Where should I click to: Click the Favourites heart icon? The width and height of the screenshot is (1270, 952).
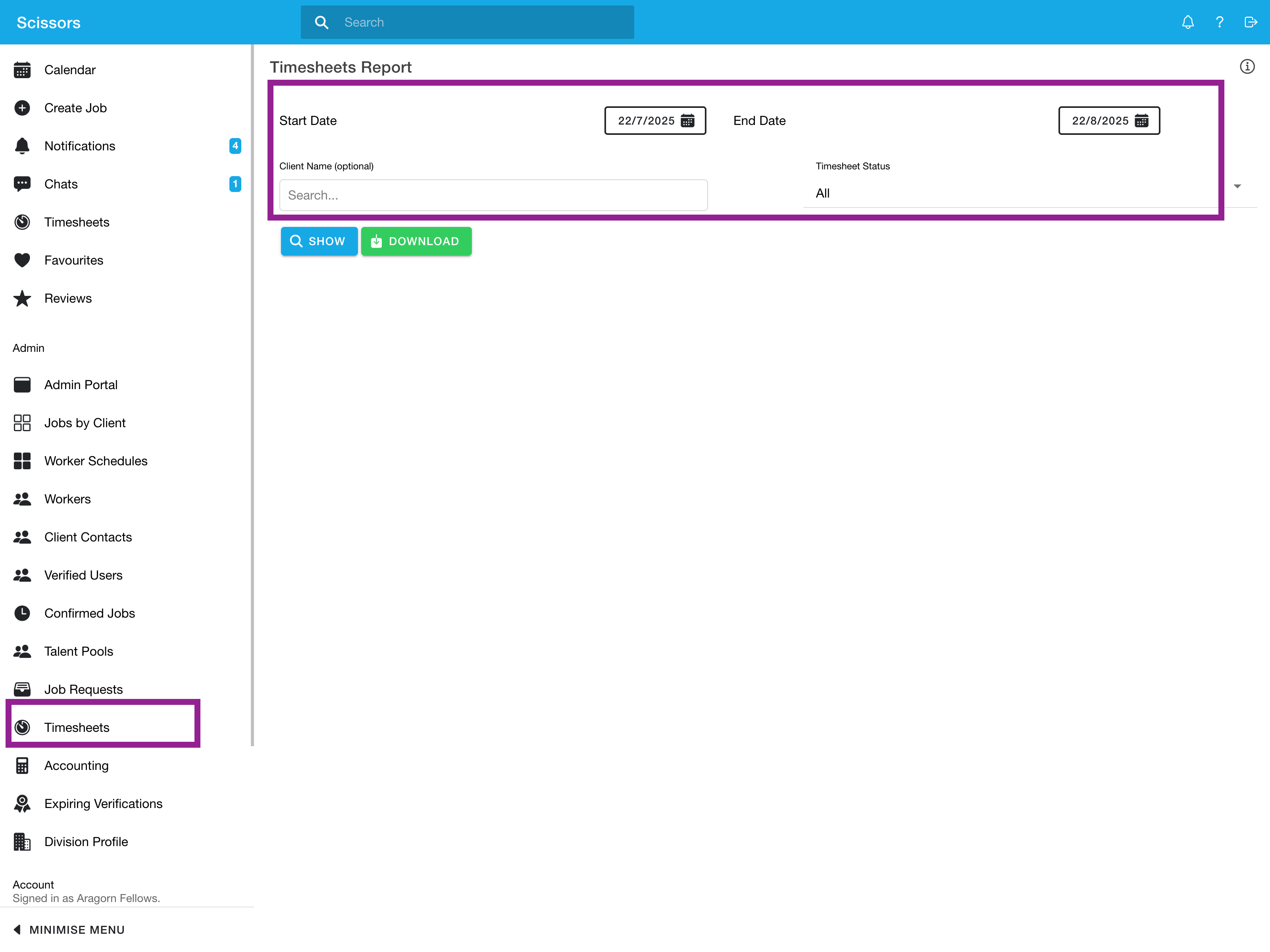tap(22, 261)
